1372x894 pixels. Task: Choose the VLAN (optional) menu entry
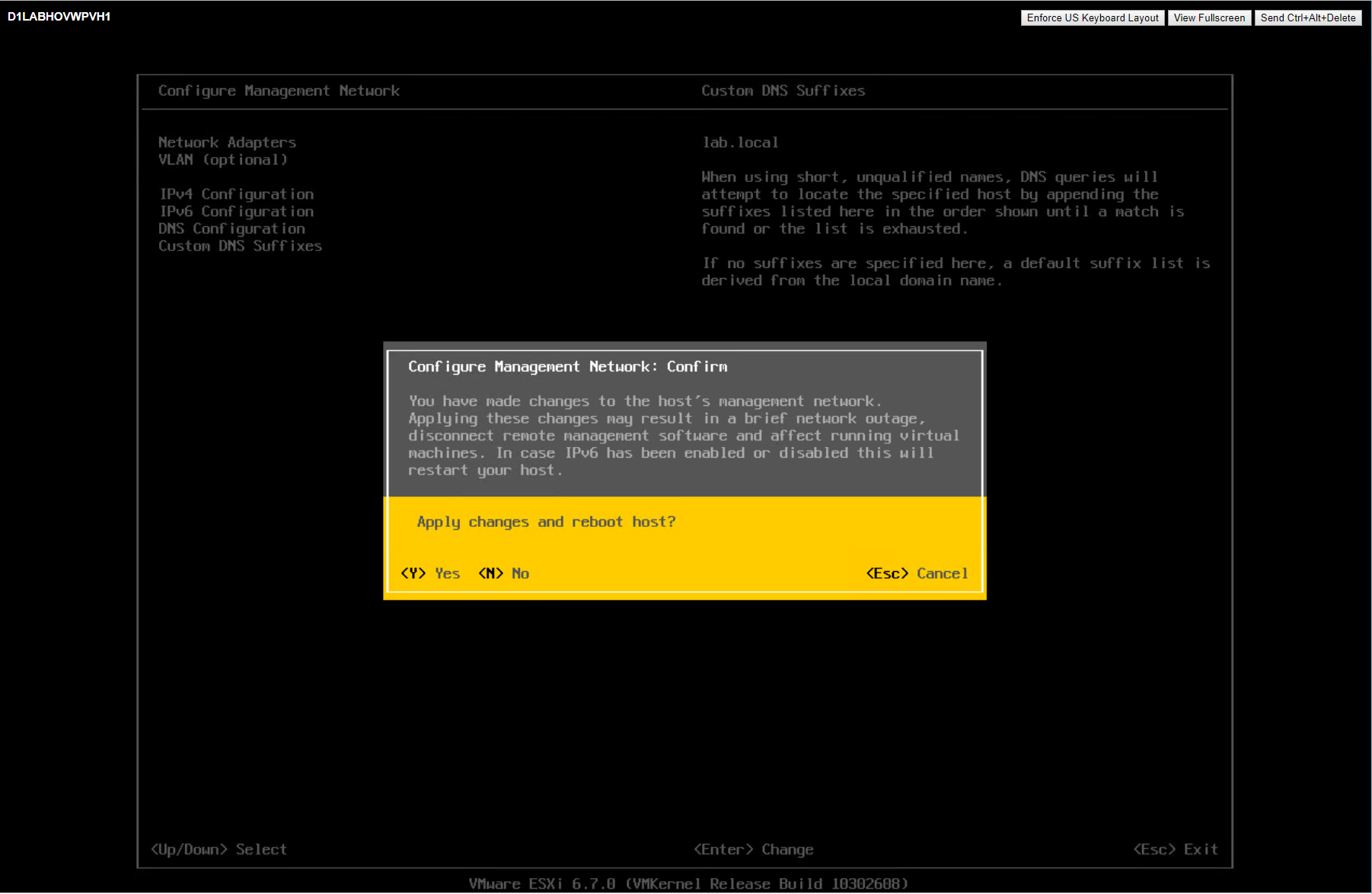222,160
